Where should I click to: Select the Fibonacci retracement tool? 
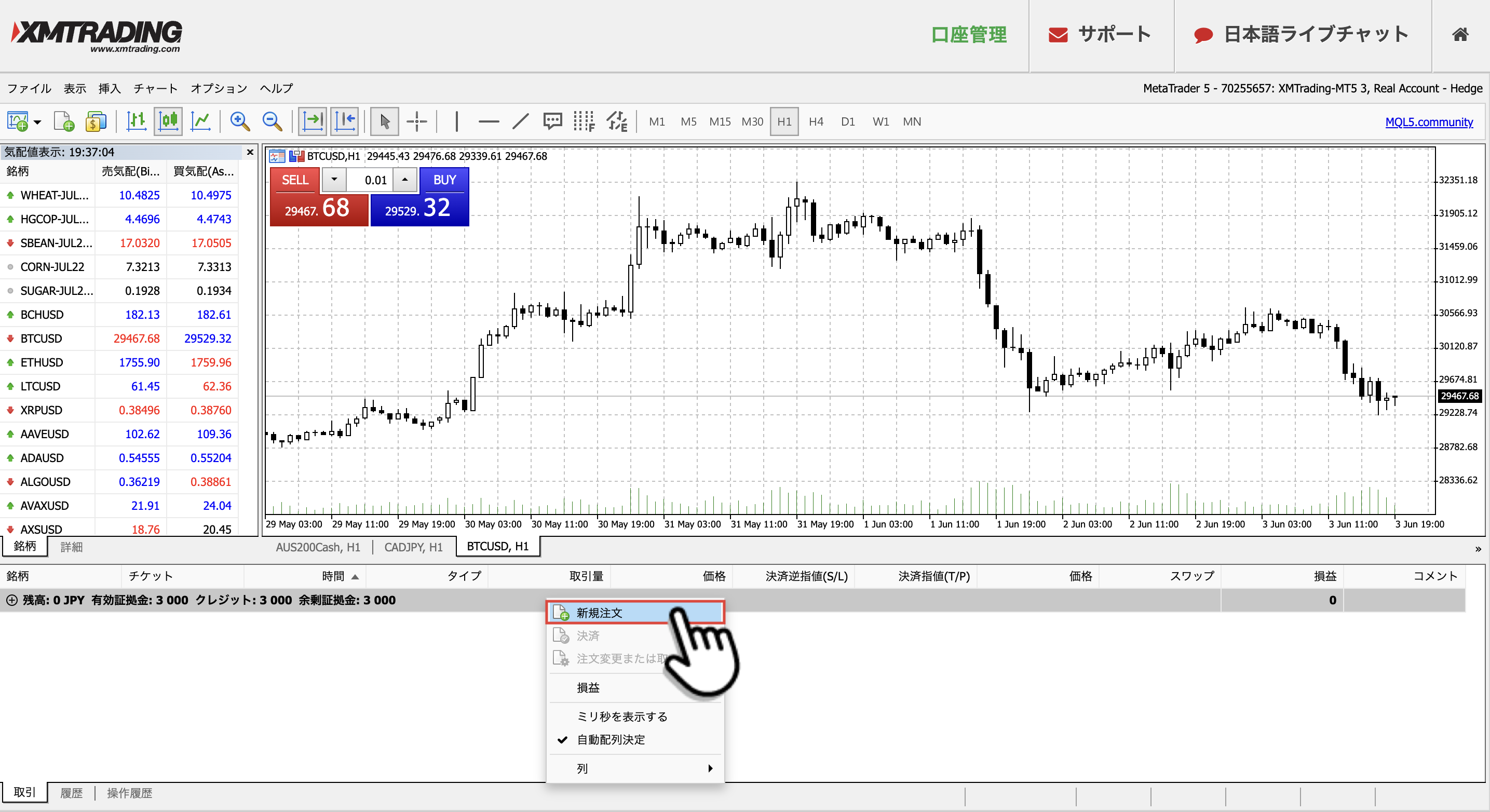(584, 121)
